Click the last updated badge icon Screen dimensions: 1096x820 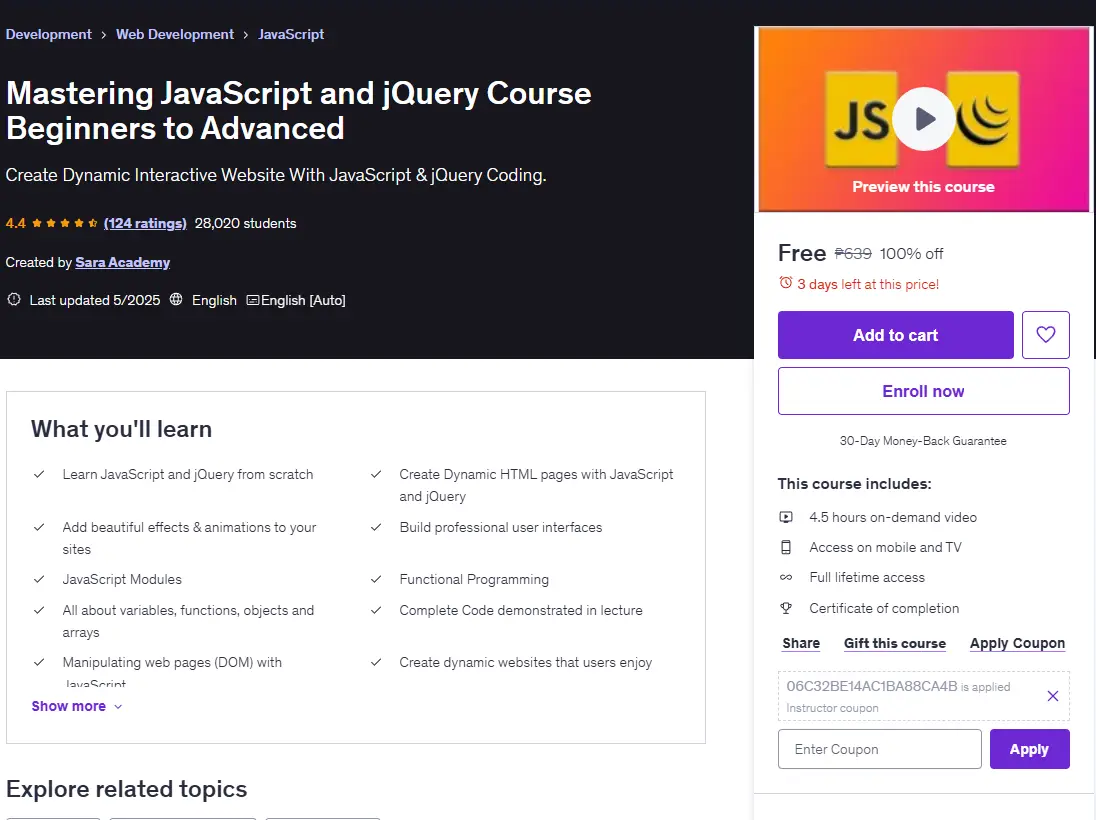[14, 299]
